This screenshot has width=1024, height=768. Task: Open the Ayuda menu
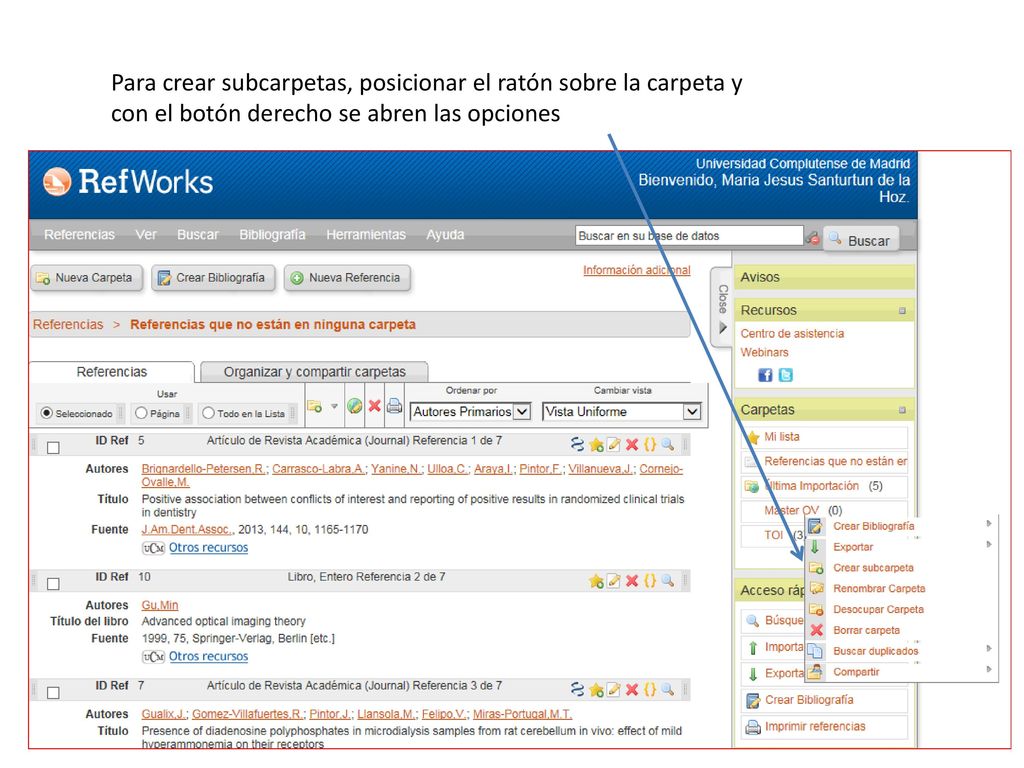point(445,234)
